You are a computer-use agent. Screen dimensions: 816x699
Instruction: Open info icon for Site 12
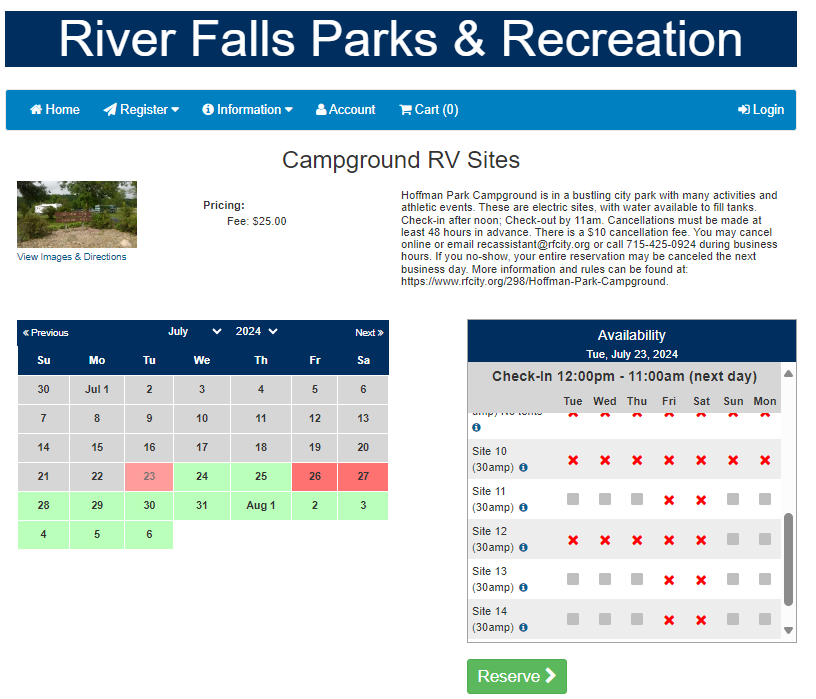523,547
